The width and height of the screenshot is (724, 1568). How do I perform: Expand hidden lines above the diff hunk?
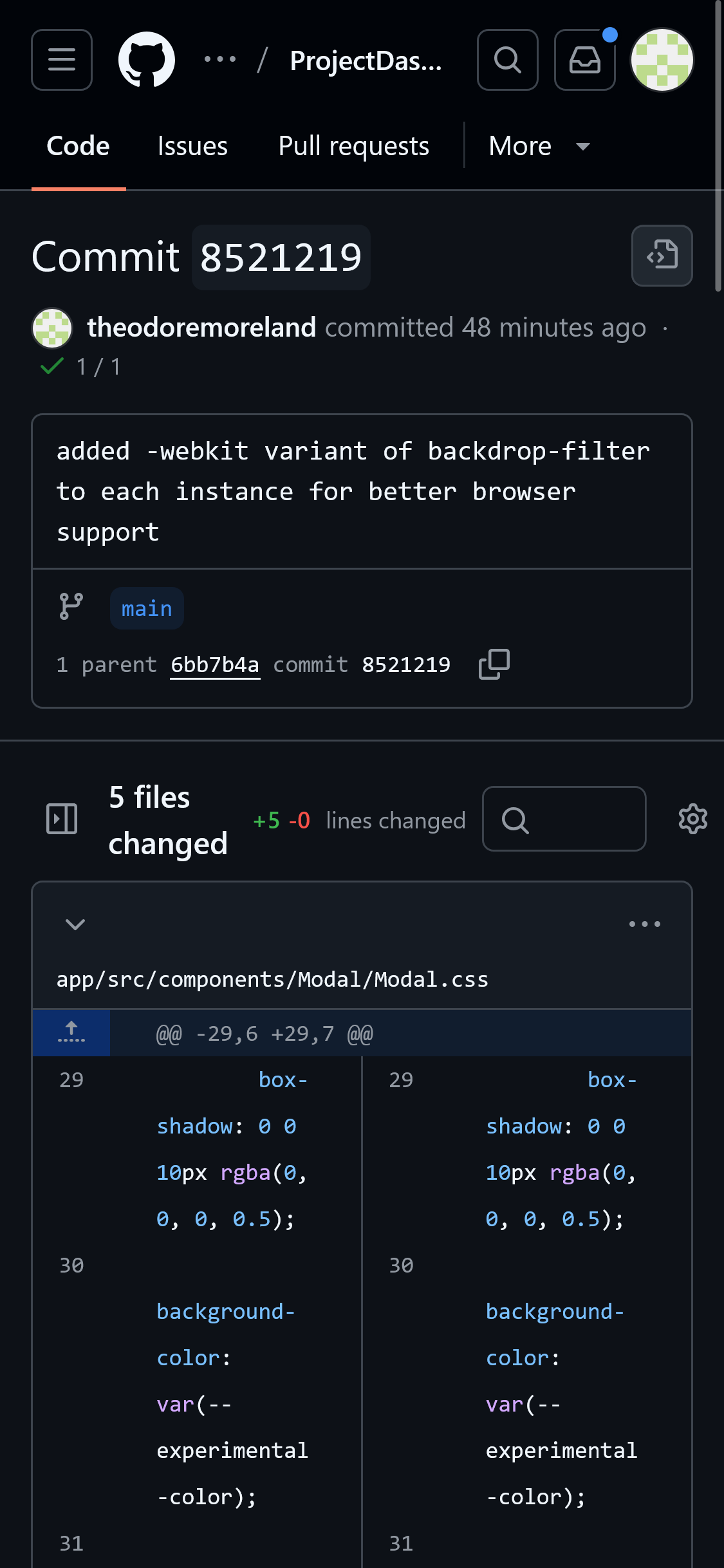point(71,1033)
